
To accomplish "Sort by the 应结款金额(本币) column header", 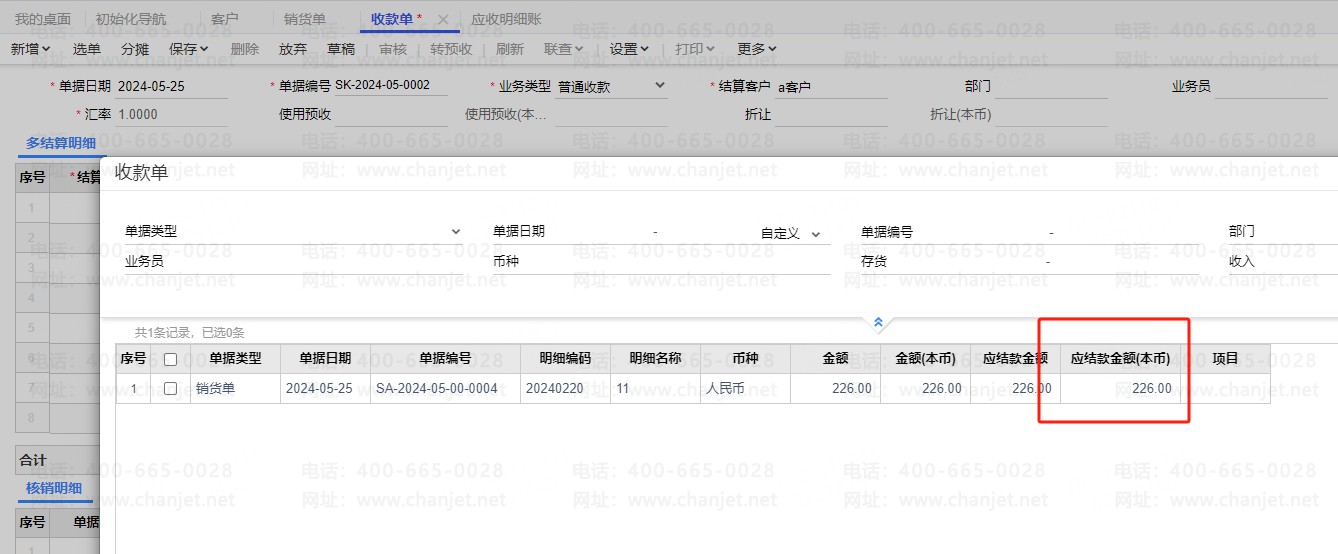I will point(1120,359).
